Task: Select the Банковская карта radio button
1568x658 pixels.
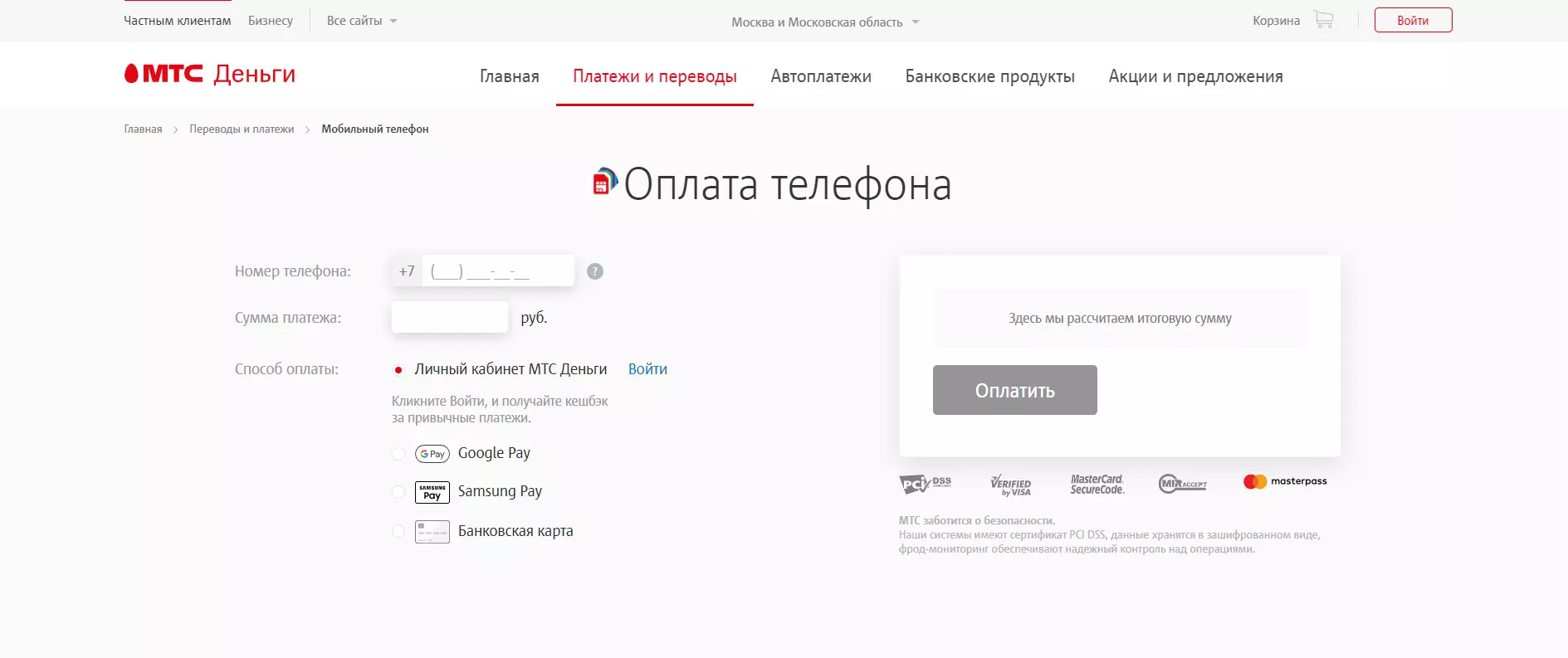Action: 398,532
